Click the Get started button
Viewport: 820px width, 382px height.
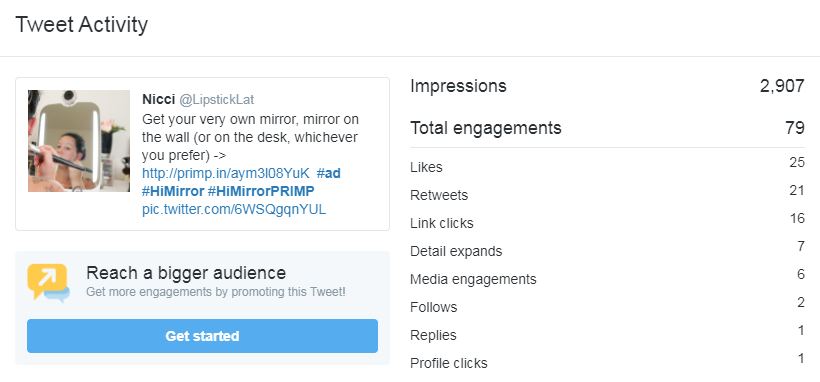(202, 336)
